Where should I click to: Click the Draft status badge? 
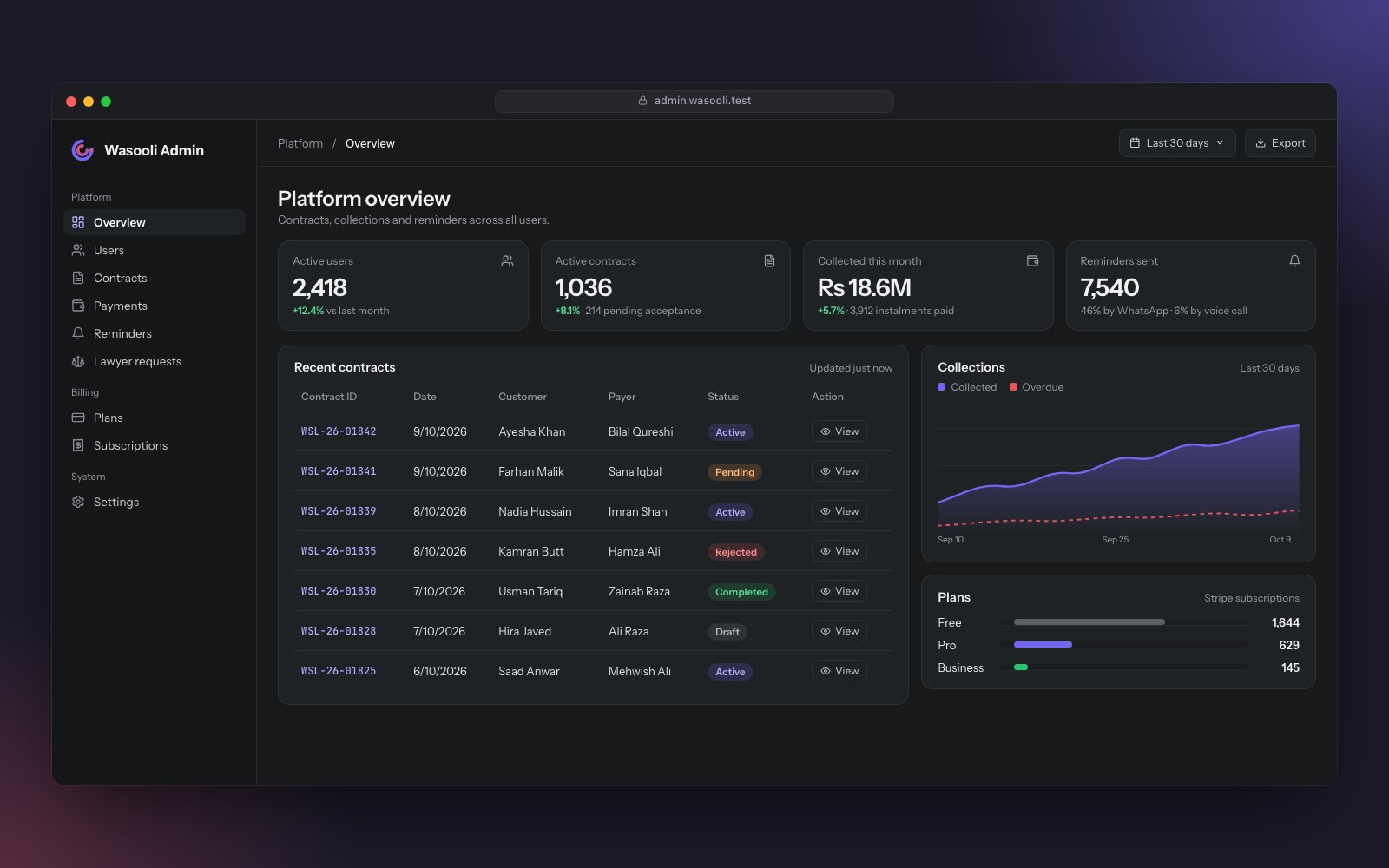[x=727, y=632]
